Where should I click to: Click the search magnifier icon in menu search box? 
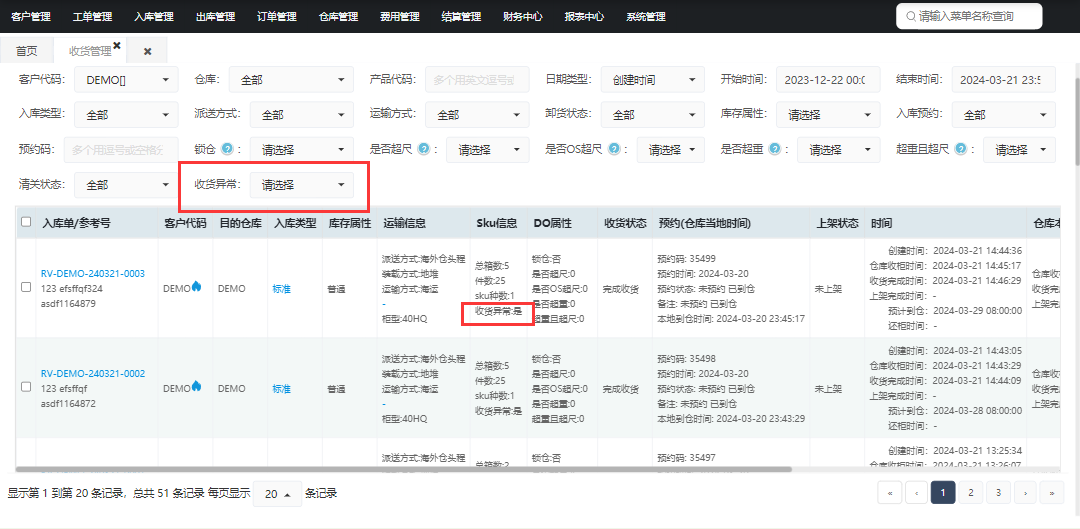[911, 17]
